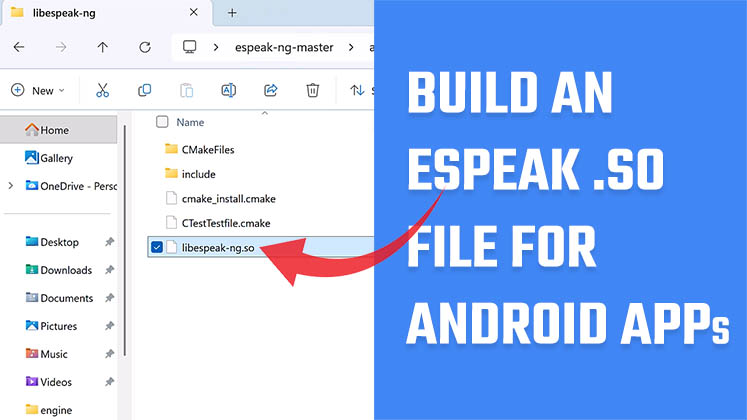Select the cmake_install.cmake file

click(229, 199)
